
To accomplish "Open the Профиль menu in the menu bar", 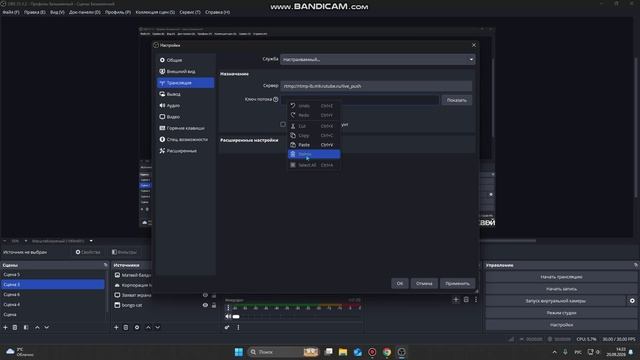I will point(118,12).
